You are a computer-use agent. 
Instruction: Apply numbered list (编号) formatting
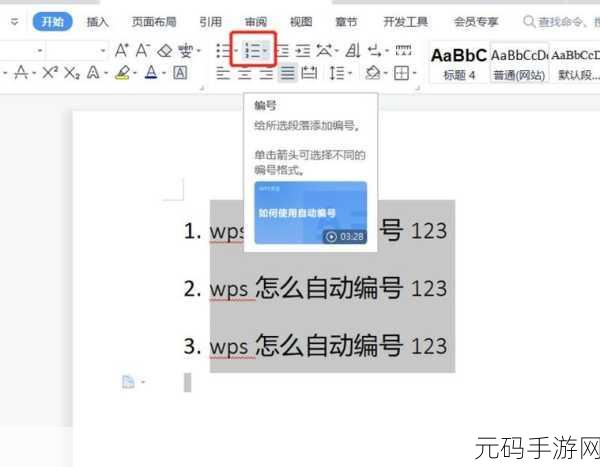coord(251,50)
